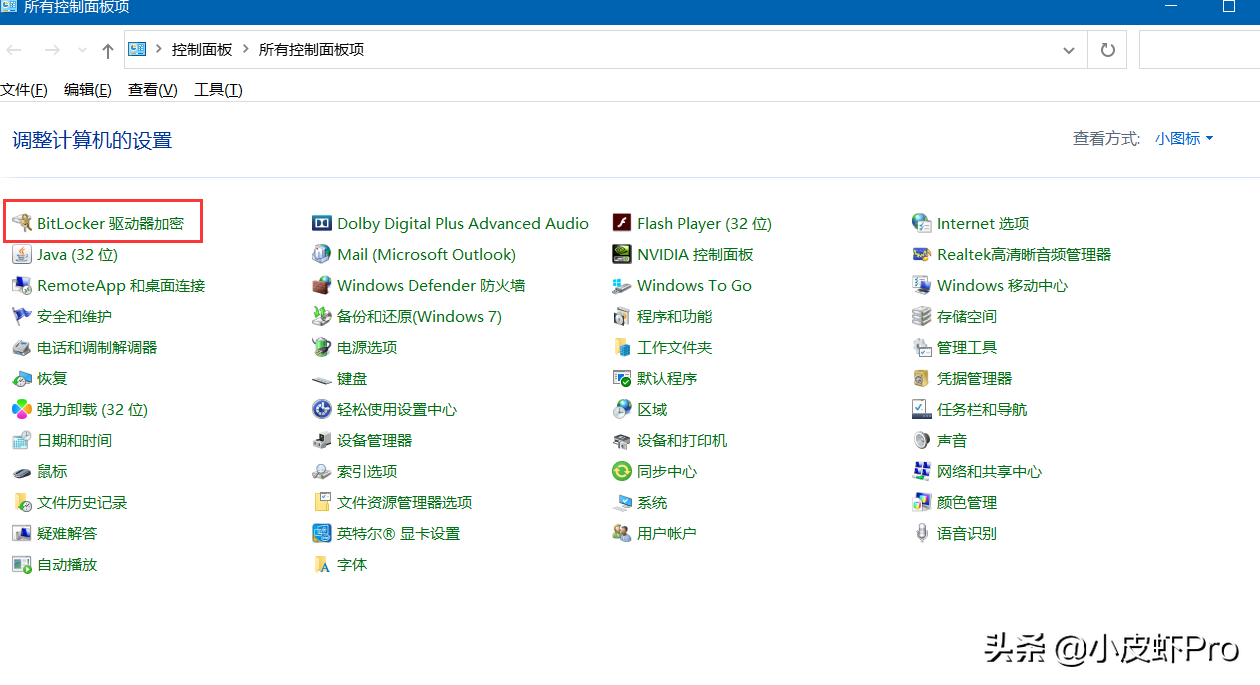Open the Internet 选项 globe icon

(x=922, y=223)
